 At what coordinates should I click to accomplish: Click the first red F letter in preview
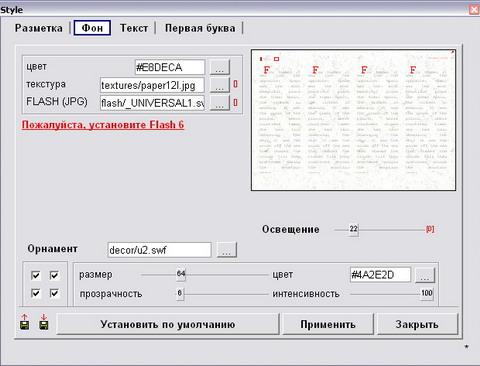[266, 70]
